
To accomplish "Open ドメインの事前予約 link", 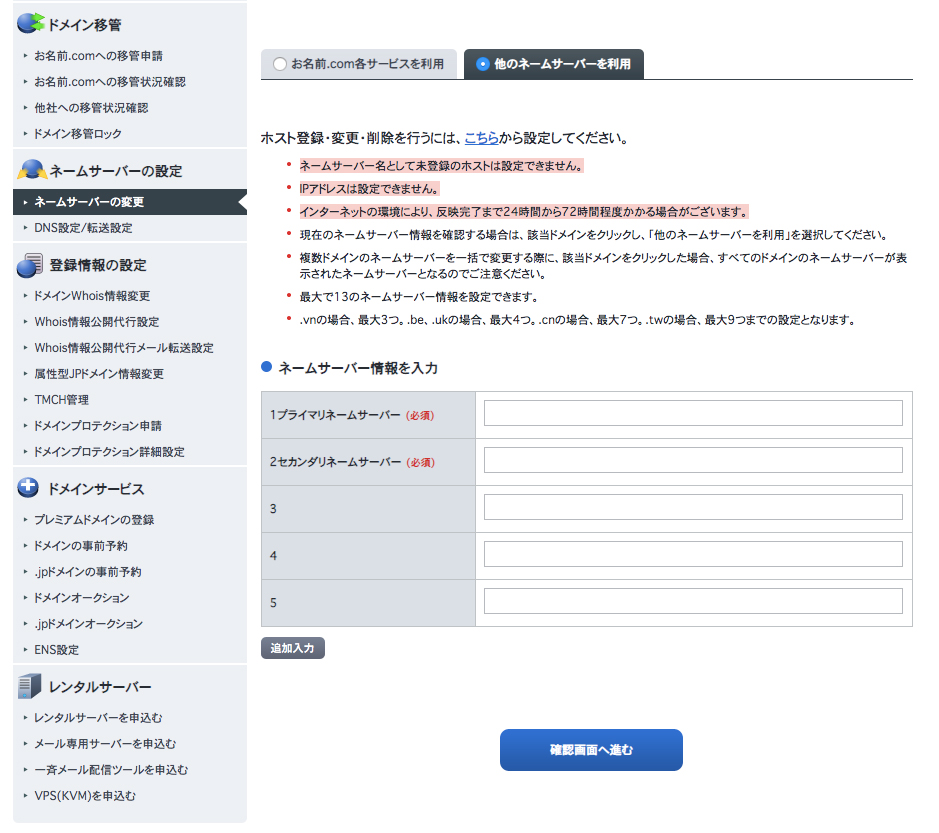I will tap(81, 546).
